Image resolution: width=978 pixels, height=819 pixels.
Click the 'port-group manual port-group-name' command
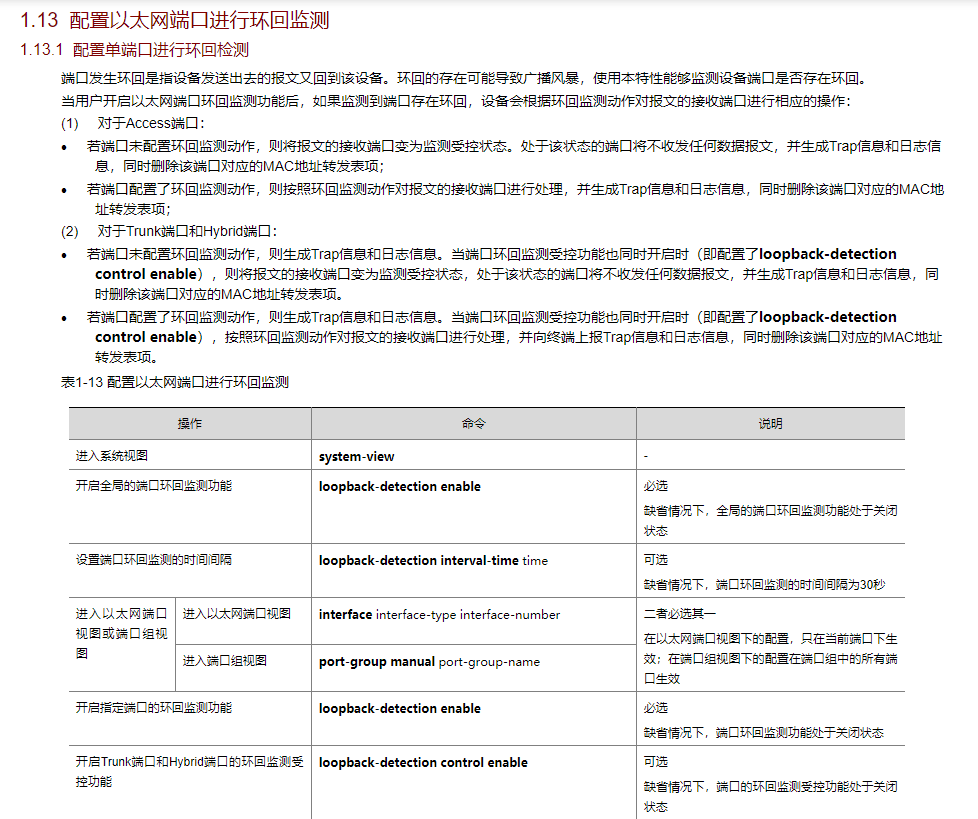click(429, 662)
